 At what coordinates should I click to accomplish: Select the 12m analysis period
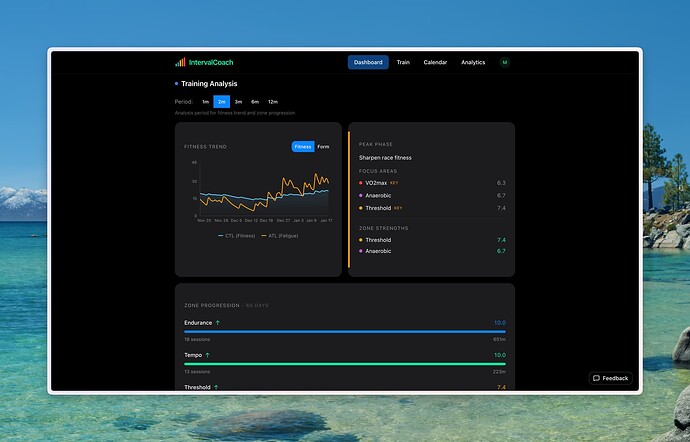[272, 102]
